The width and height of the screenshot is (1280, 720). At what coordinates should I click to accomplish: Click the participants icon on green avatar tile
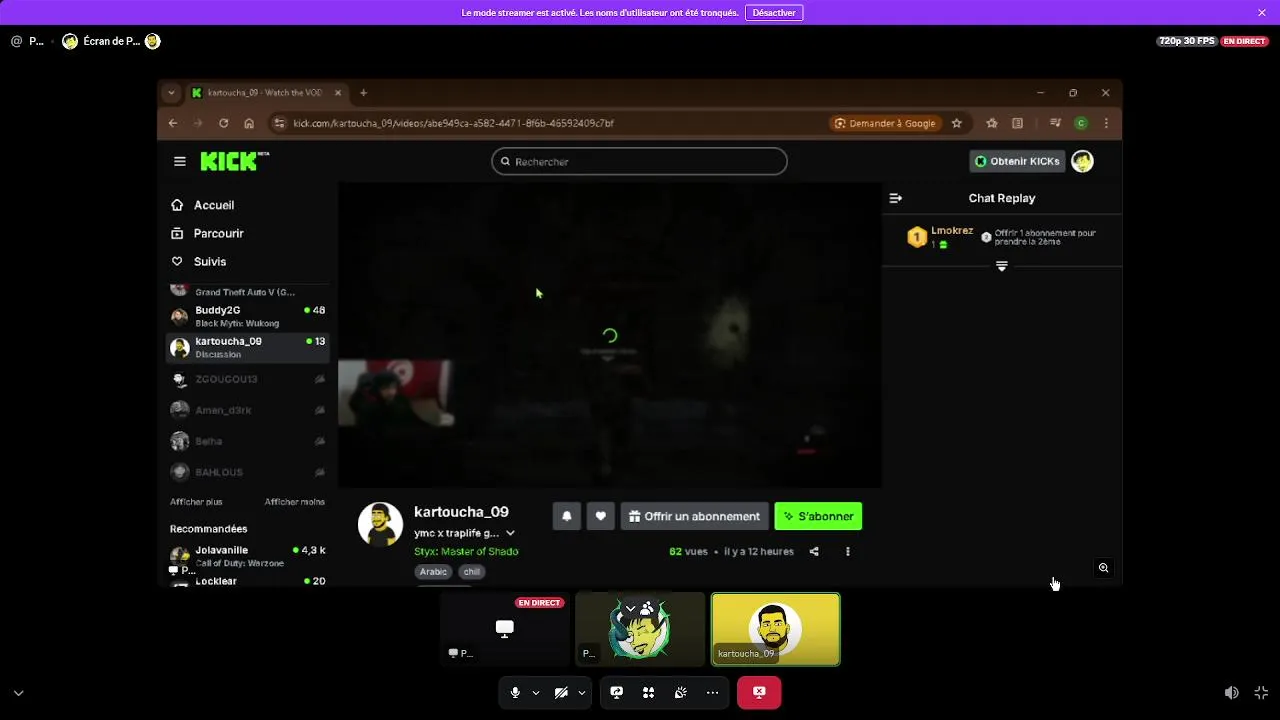coord(647,608)
